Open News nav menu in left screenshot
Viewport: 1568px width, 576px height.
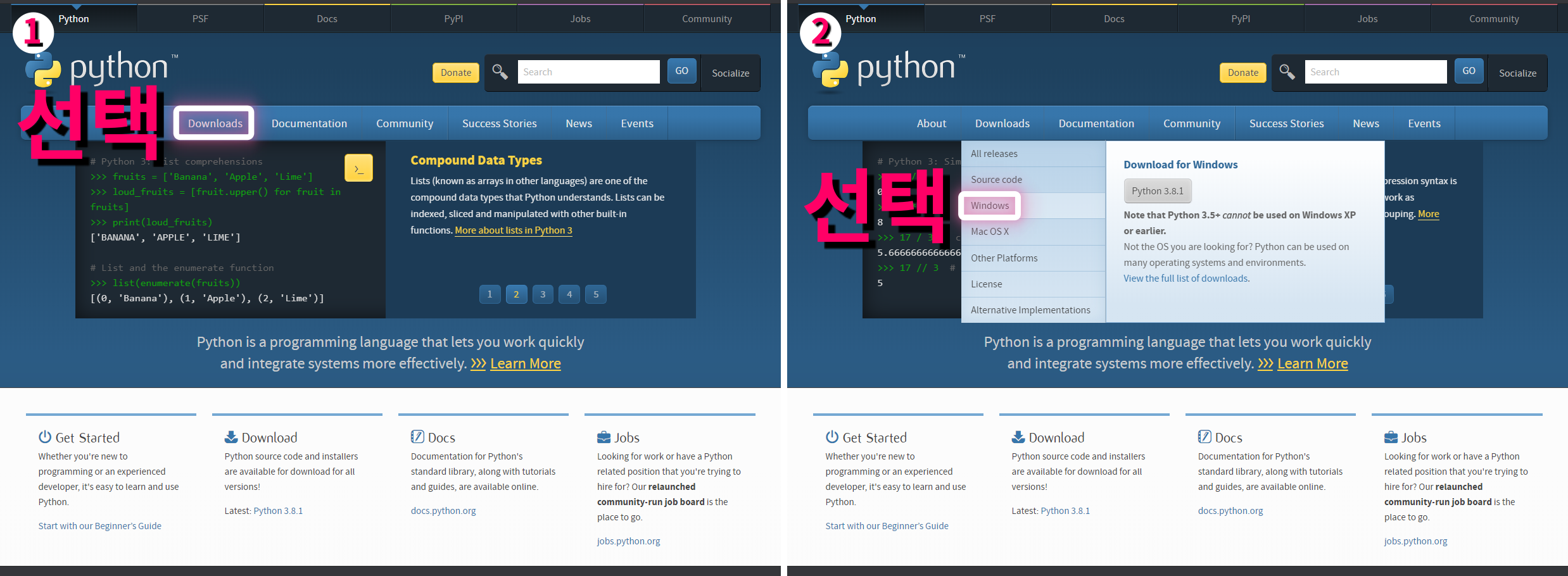pyautogui.click(x=579, y=123)
